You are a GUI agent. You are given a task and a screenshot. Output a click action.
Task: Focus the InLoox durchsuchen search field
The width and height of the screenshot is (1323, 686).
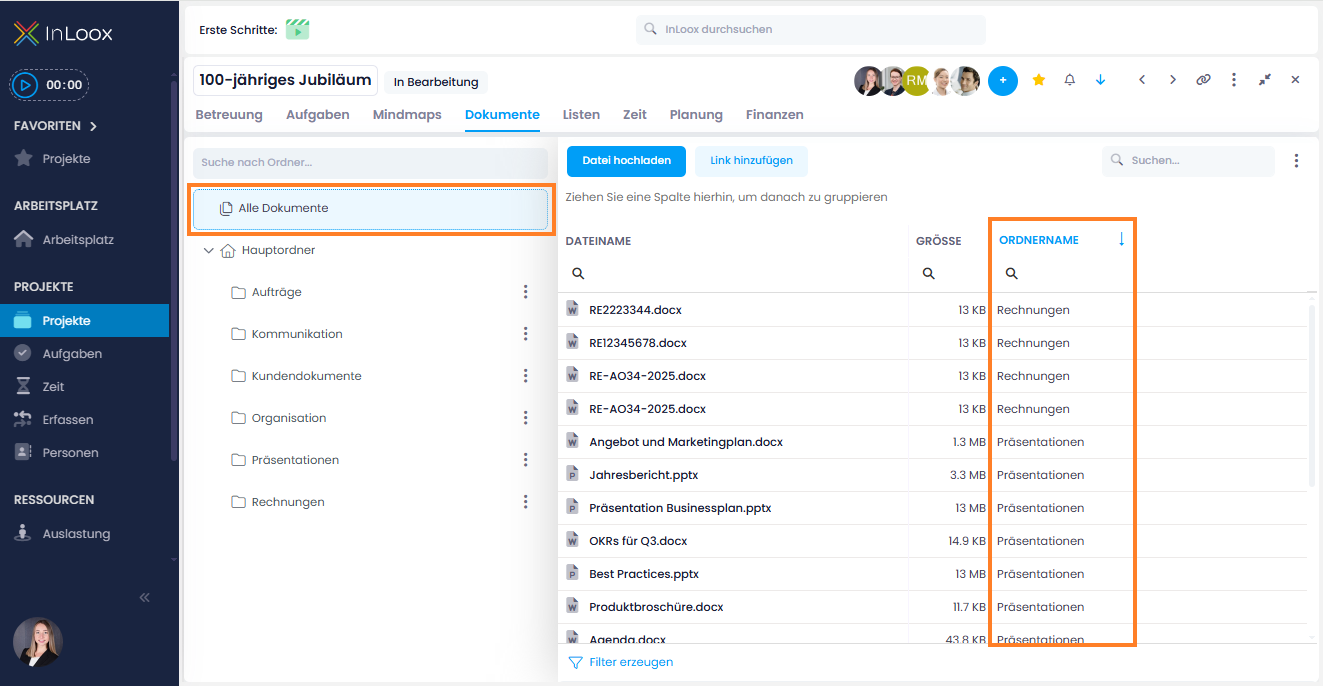pyautogui.click(x=810, y=29)
